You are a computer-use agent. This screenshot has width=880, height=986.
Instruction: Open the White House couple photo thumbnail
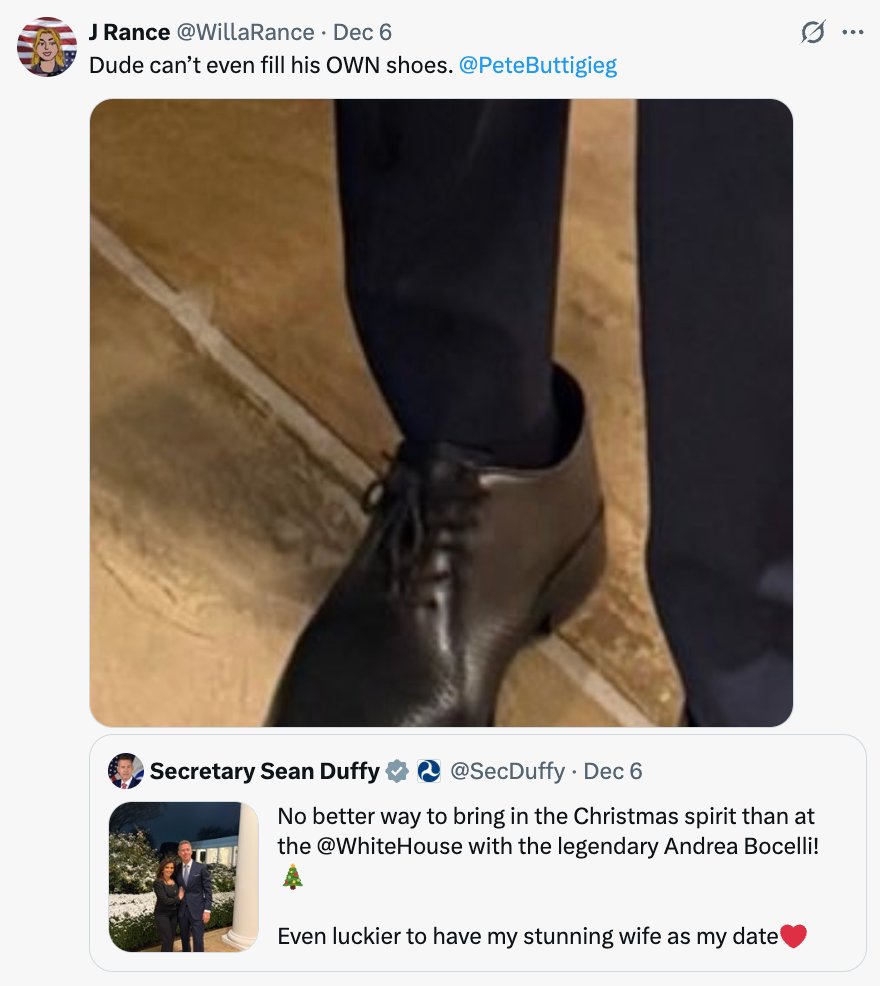click(x=183, y=877)
